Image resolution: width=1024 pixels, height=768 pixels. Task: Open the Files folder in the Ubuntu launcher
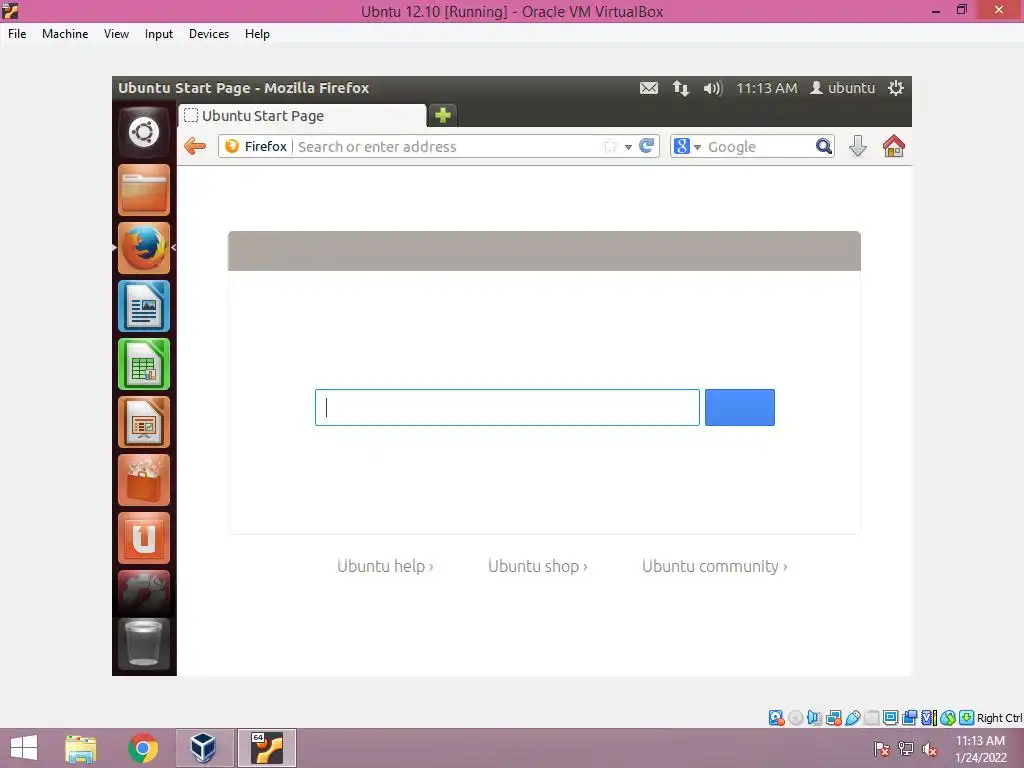tap(144, 190)
